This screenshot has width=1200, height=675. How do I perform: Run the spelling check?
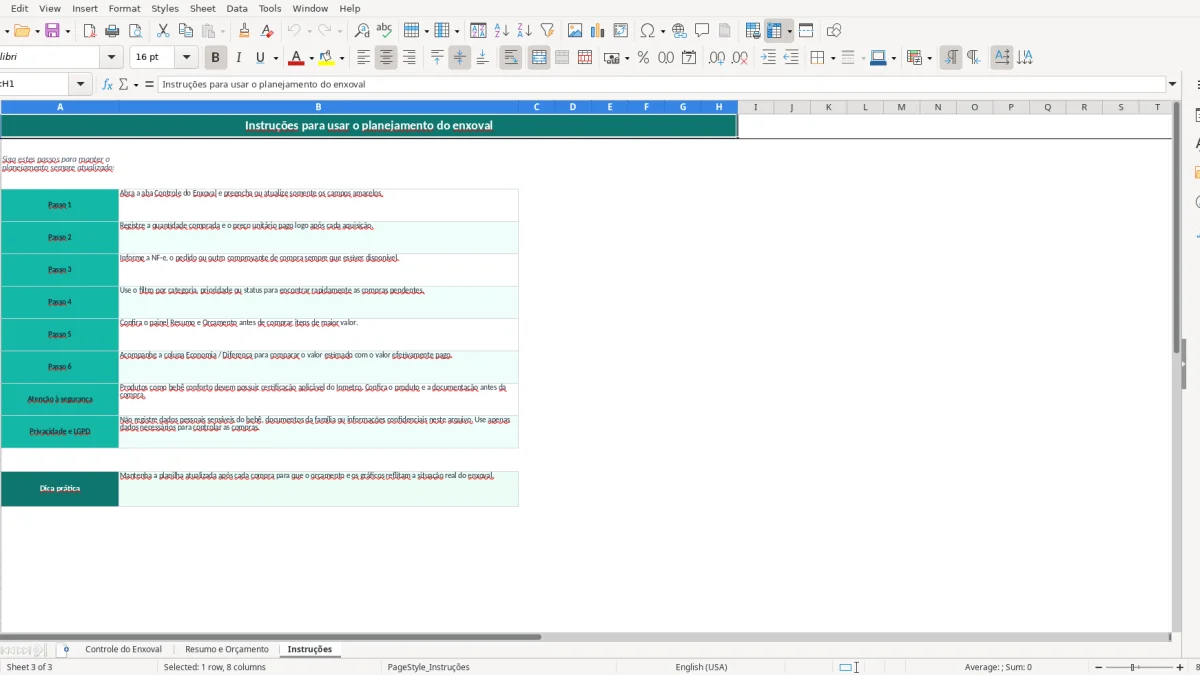coord(384,31)
